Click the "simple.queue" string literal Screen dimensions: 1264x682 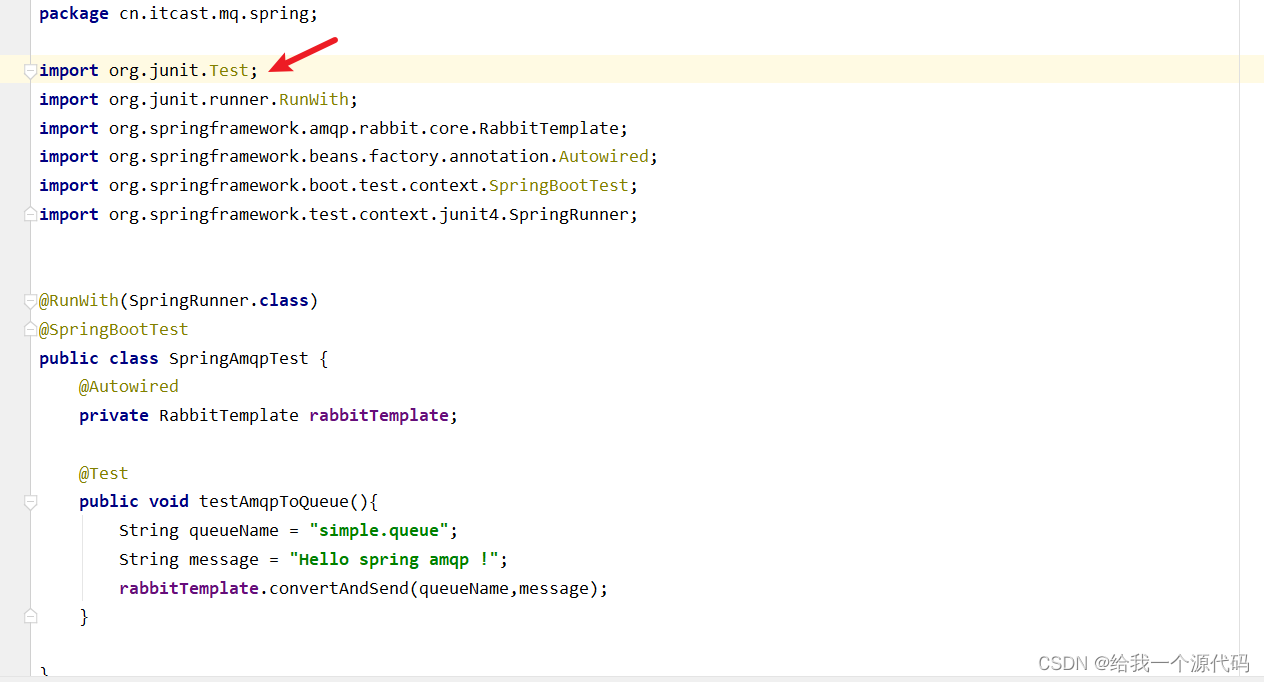[x=379, y=530]
